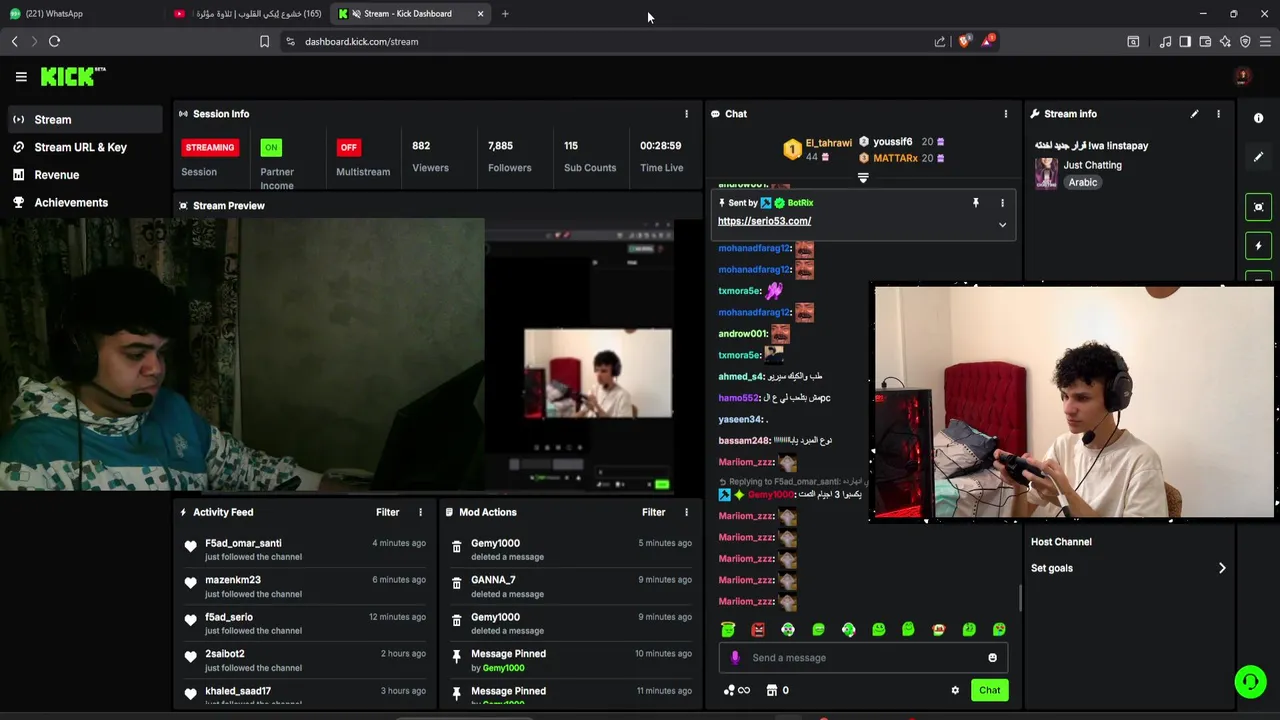
Task: Click the Host Channel option
Action: [x=1061, y=542]
